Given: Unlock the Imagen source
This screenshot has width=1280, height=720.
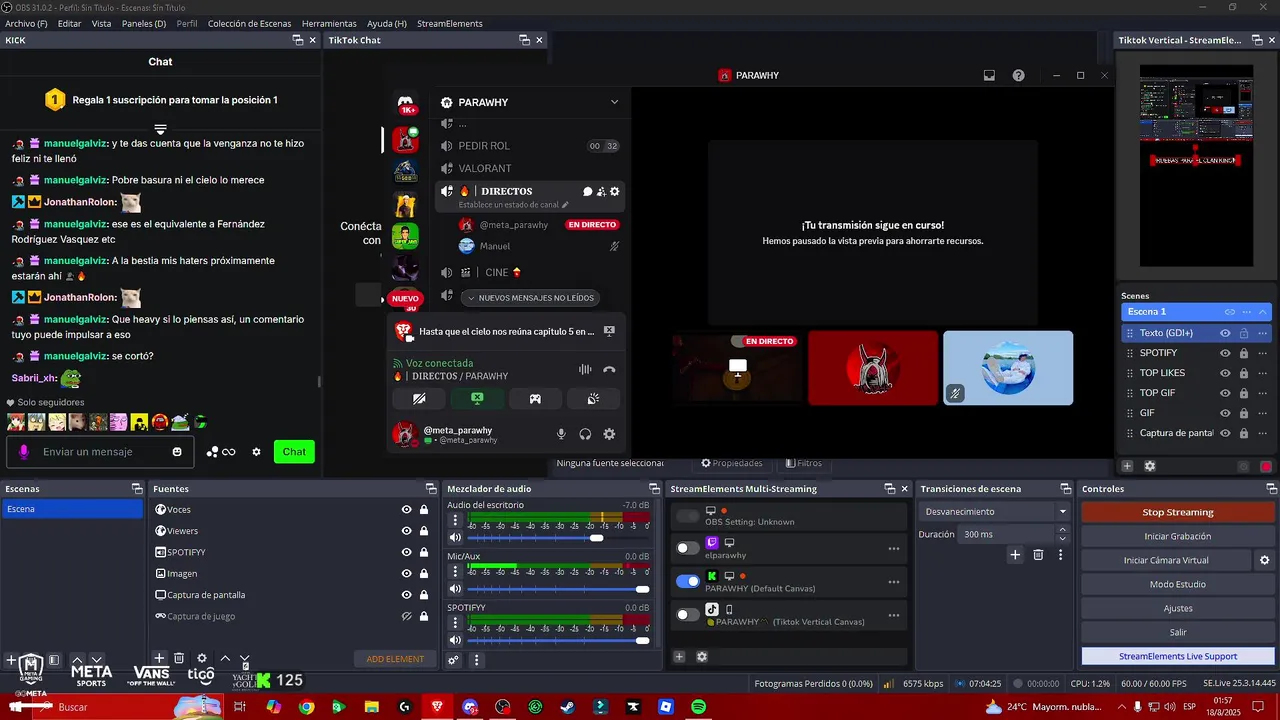Looking at the screenshot, I should coord(424,574).
